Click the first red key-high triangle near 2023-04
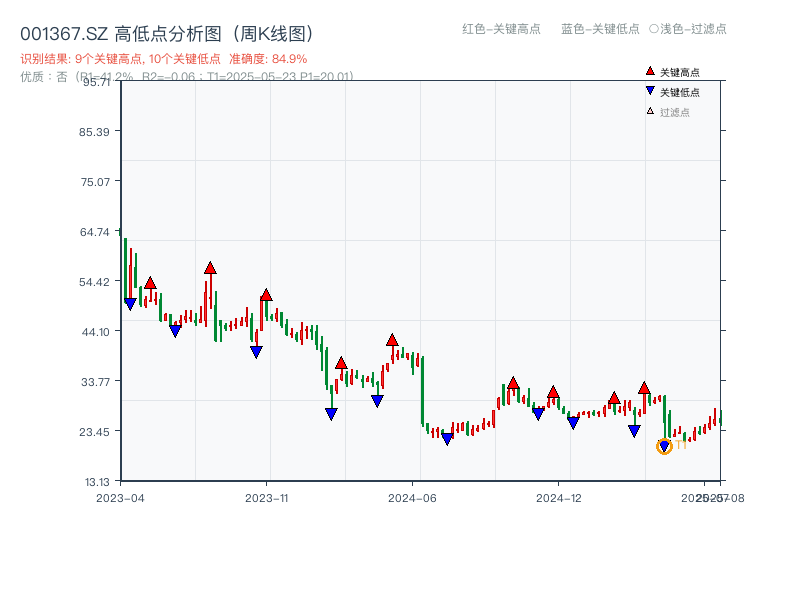Viewport: 800px width, 600px height. [148, 283]
